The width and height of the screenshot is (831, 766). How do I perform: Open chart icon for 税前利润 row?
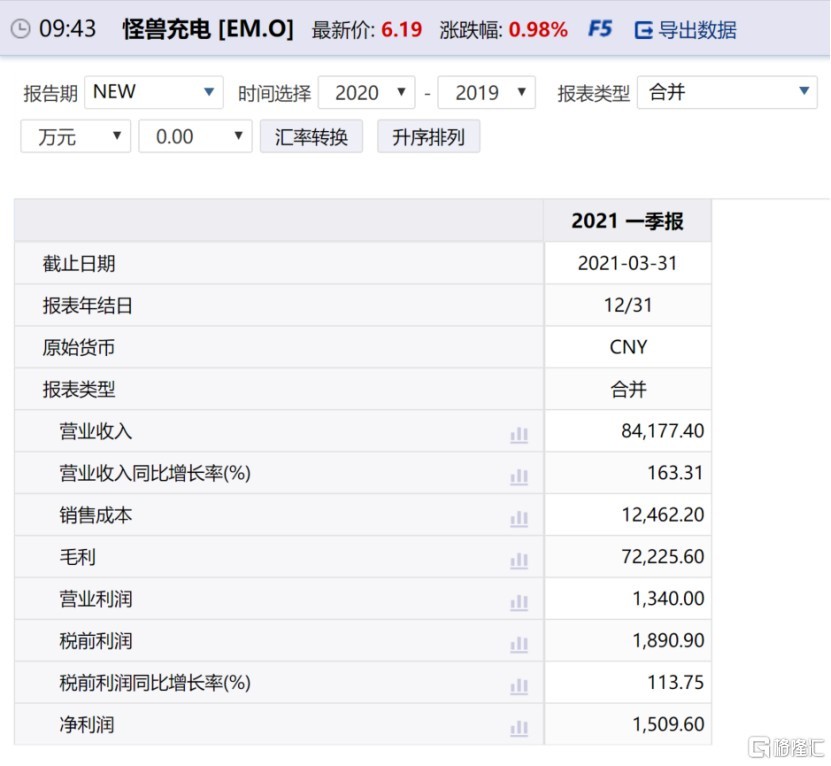(x=518, y=644)
